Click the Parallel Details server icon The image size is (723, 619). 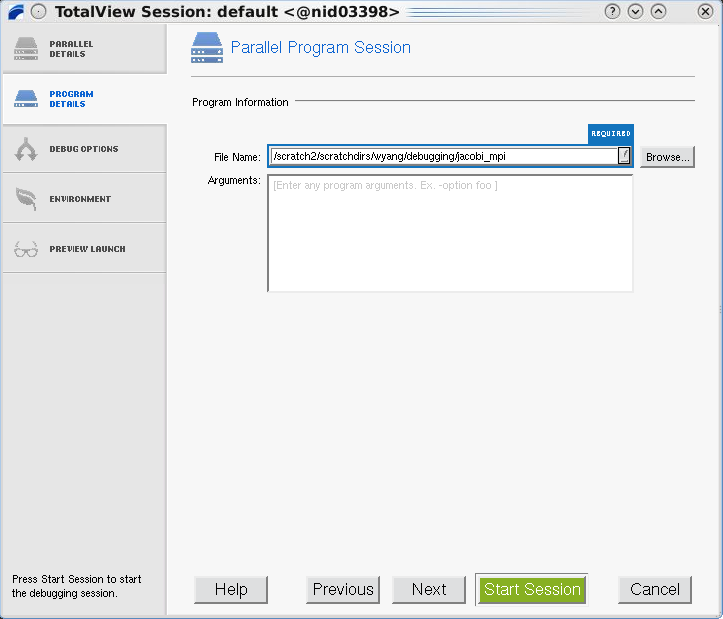(26, 49)
